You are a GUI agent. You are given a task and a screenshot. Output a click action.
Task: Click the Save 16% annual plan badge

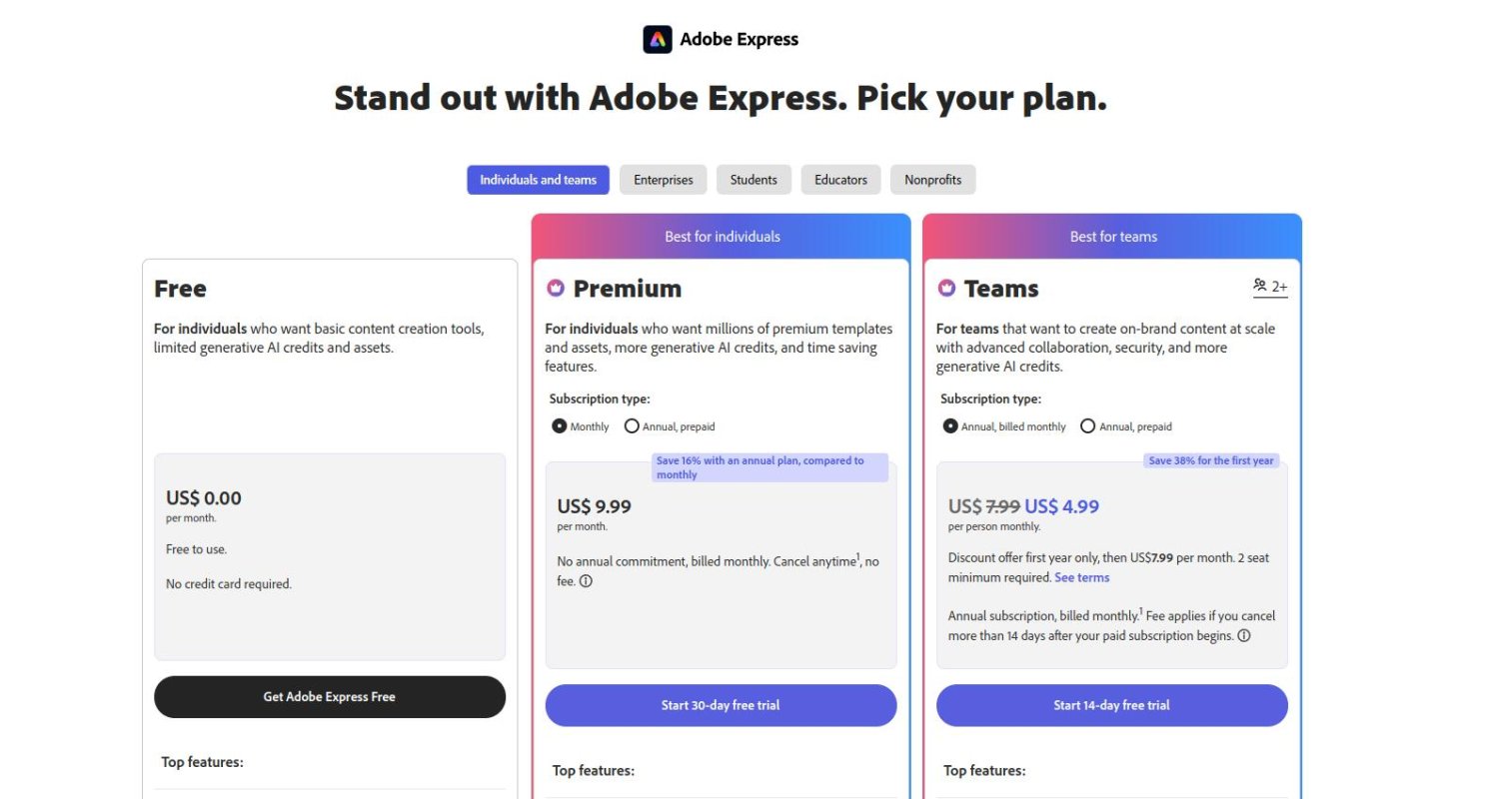tap(768, 466)
